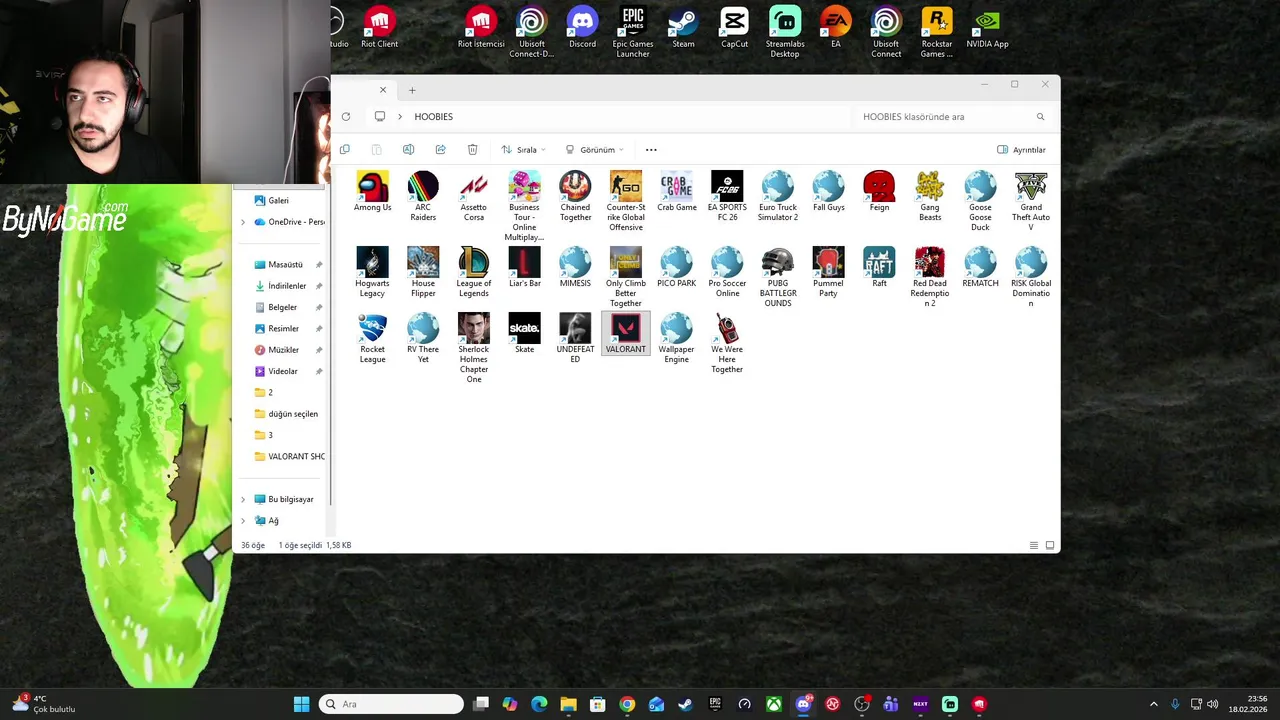Select the EA SPORTS FC 26 icon
This screenshot has width=1280, height=720.
tap(727, 186)
